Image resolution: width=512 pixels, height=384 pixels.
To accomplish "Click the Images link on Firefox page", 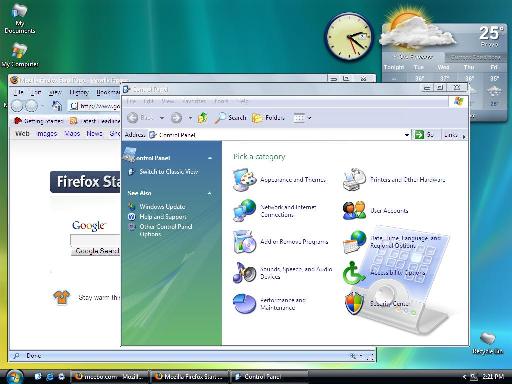I will [47, 134].
